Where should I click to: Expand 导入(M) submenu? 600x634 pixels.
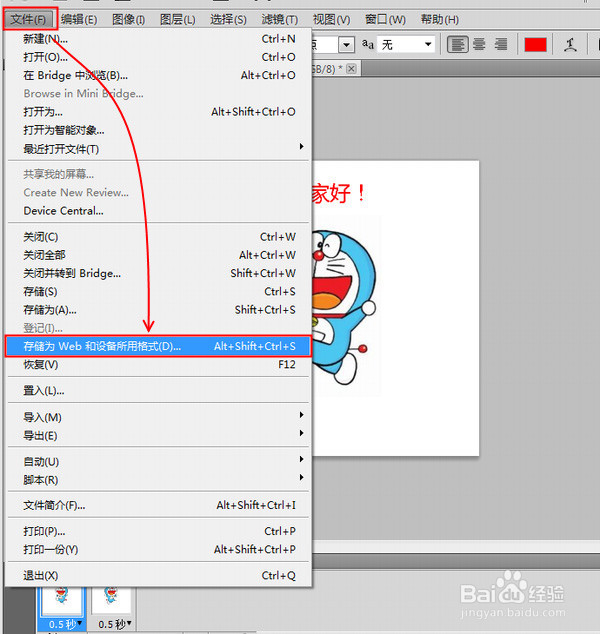coord(158,417)
